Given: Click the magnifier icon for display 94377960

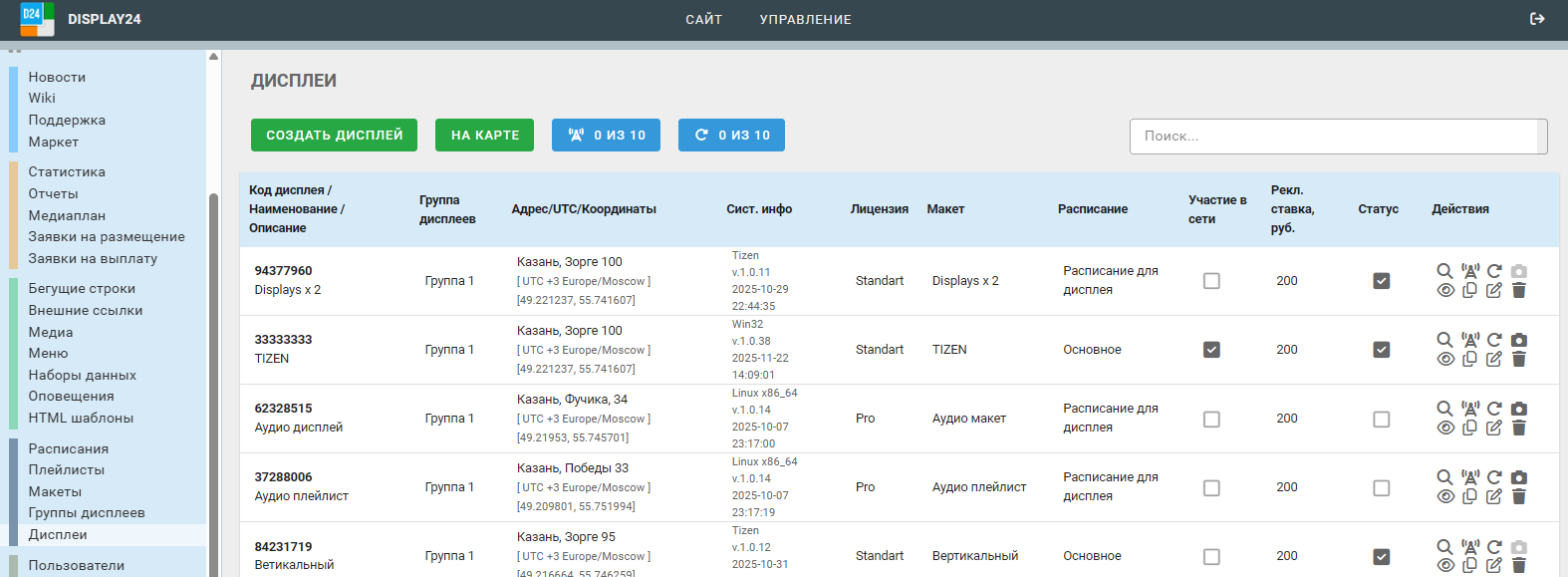Looking at the screenshot, I should pos(1444,271).
